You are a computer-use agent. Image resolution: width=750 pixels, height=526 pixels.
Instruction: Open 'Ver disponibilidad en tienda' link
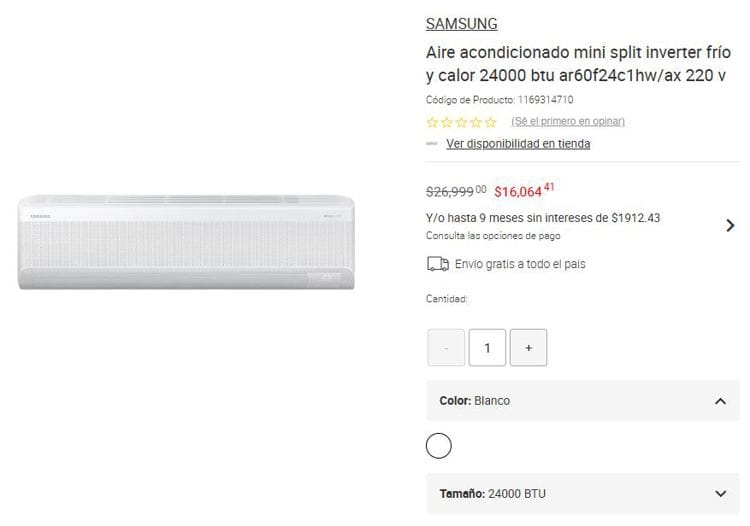tap(518, 143)
